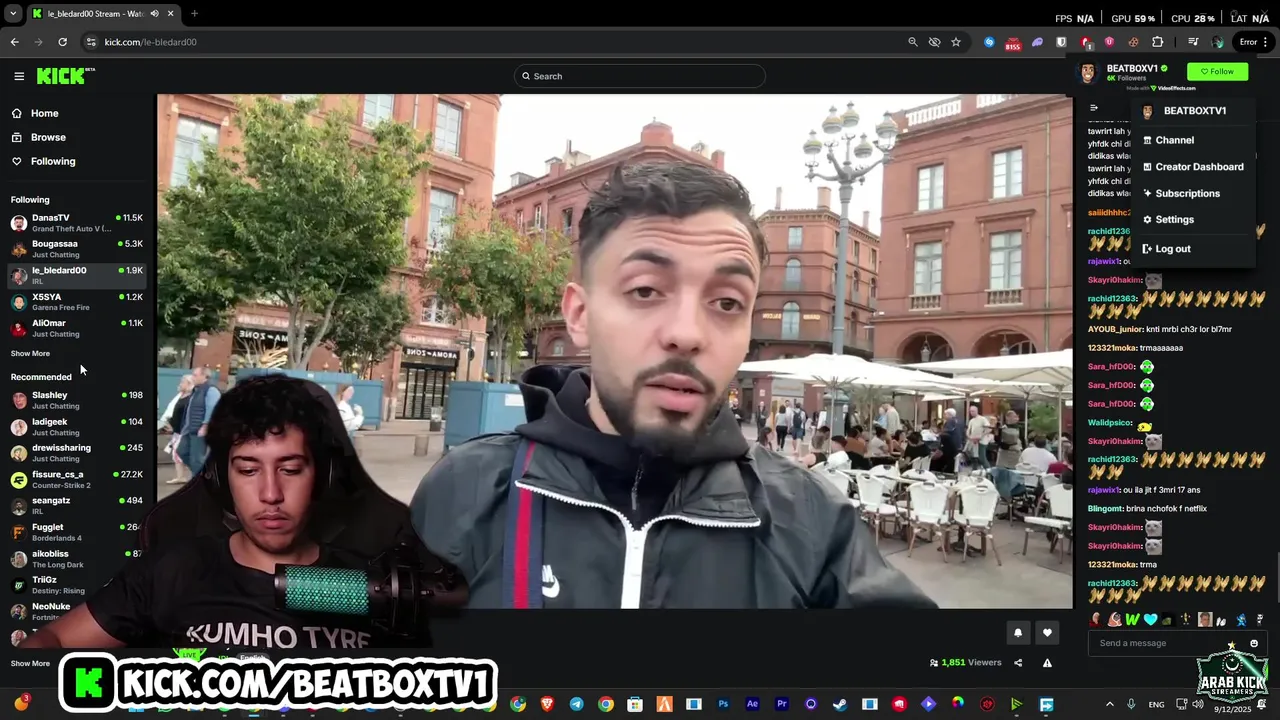Viewport: 1280px width, 720px height.
Task: Open ladigeek recommended channel
Action: click(x=77, y=427)
